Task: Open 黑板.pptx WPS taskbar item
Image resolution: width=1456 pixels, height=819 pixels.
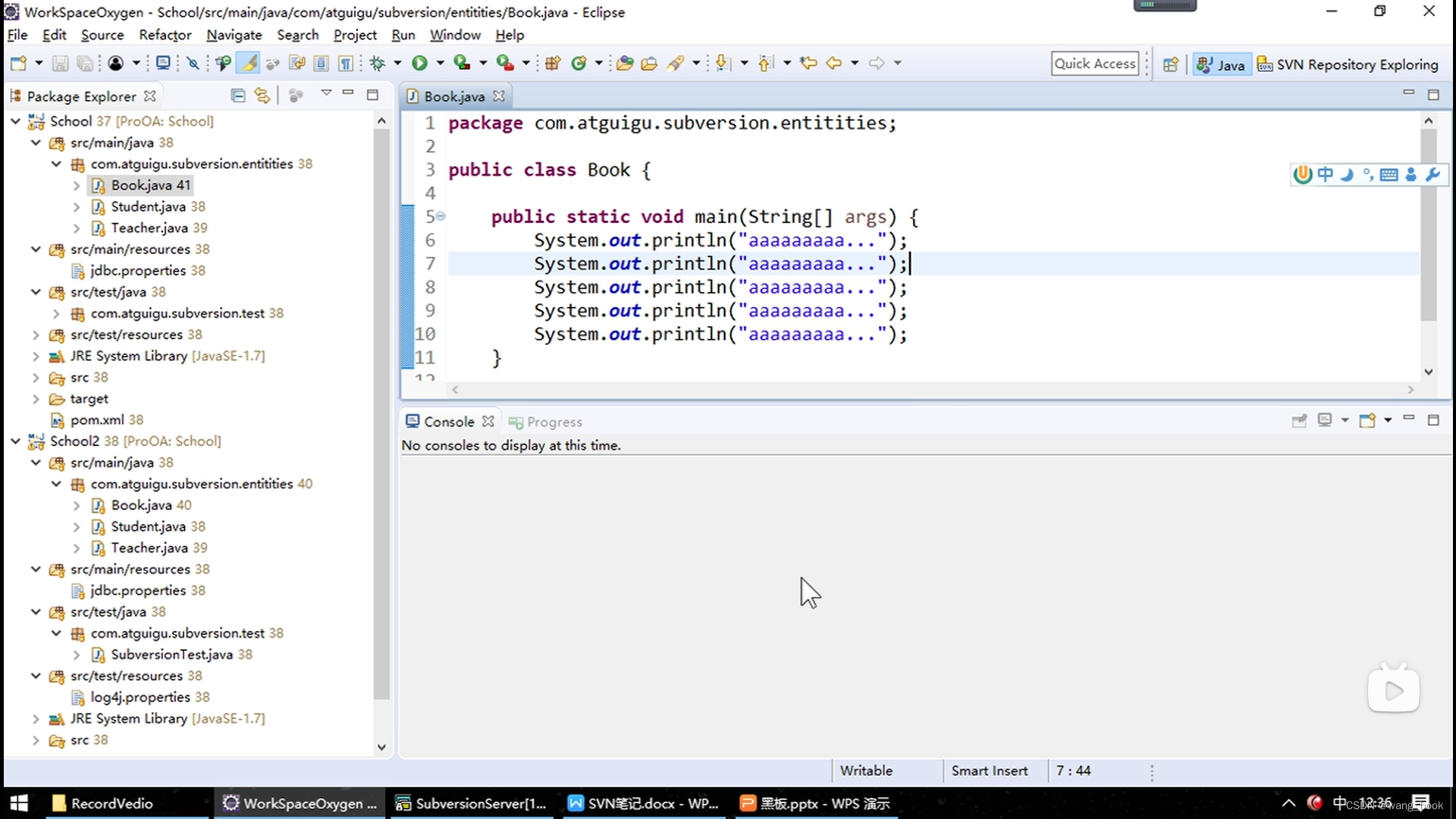Action: point(816,803)
